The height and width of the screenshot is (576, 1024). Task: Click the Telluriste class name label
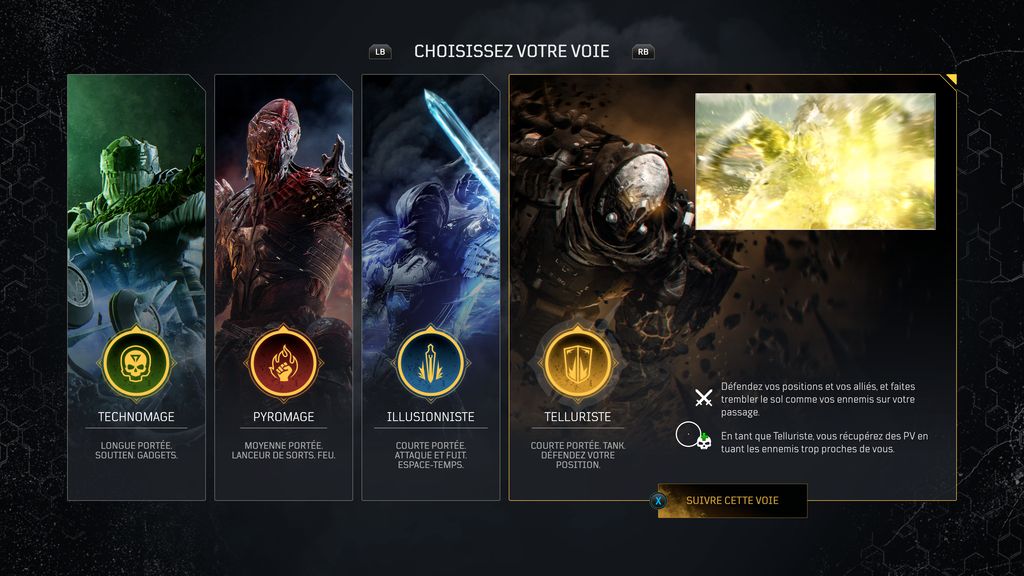pyautogui.click(x=577, y=417)
